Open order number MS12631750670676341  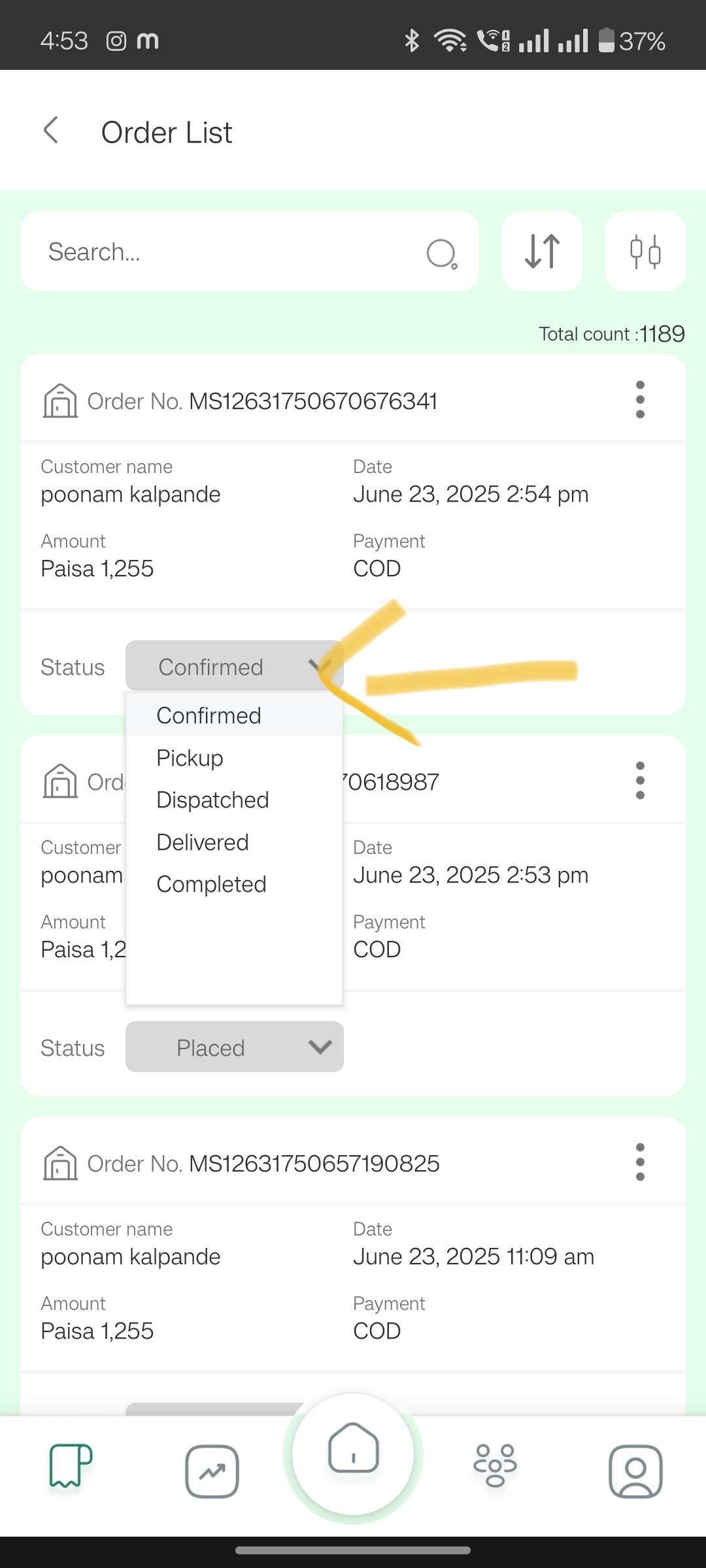pyautogui.click(x=313, y=401)
